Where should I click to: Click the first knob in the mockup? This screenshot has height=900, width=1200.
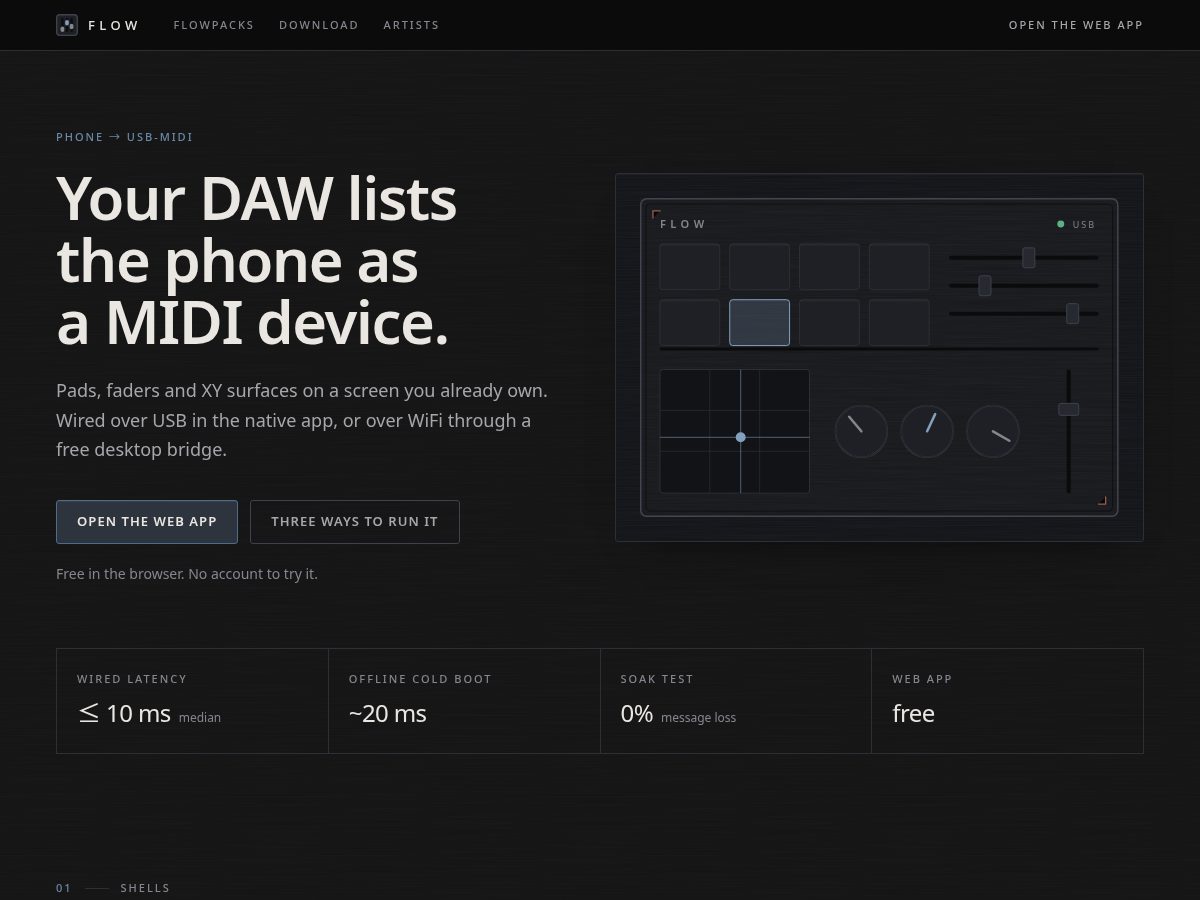[x=861, y=431]
